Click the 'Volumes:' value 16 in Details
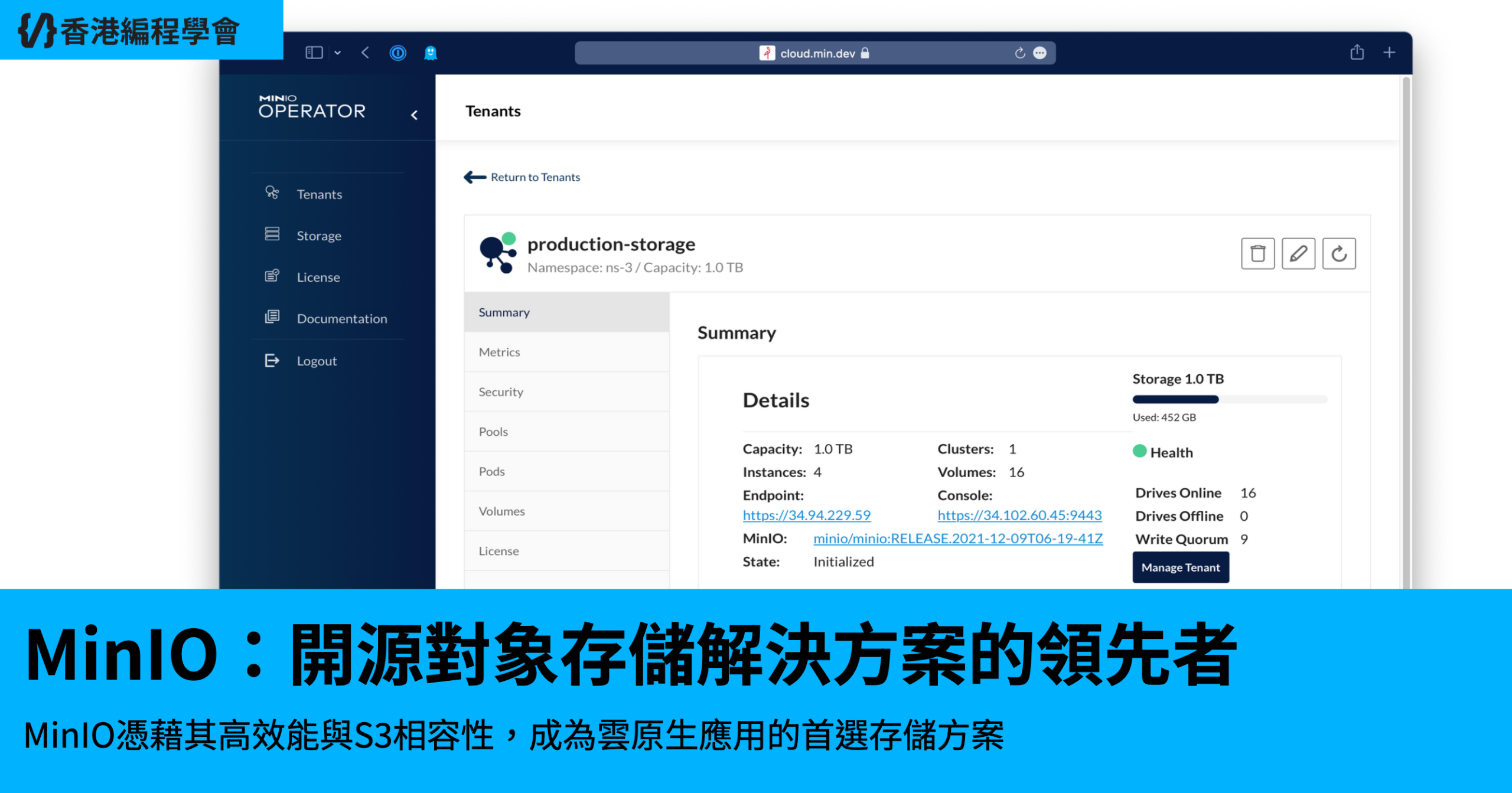This screenshot has width=1512, height=793. coord(1016,472)
